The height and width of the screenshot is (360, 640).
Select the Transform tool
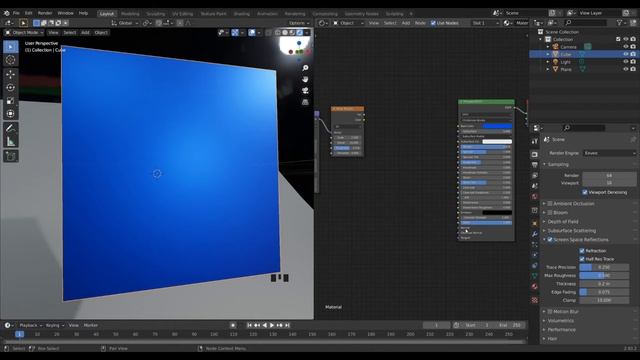[11, 113]
